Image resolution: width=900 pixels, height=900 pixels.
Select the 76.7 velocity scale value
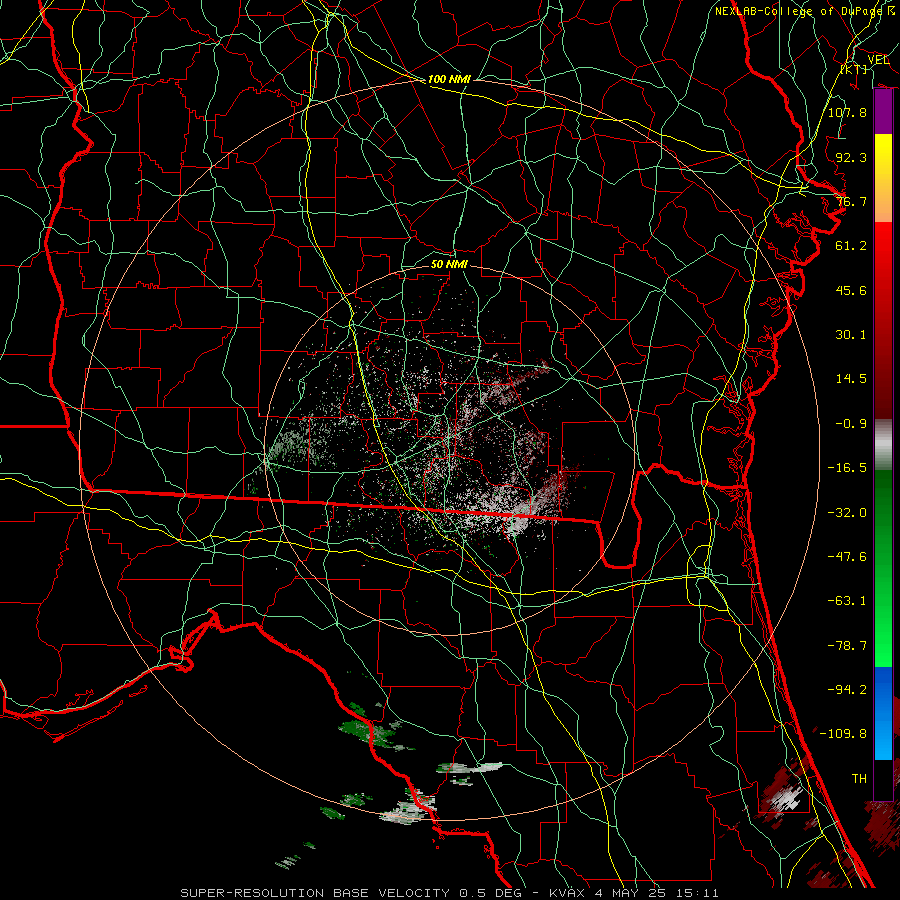pos(851,201)
